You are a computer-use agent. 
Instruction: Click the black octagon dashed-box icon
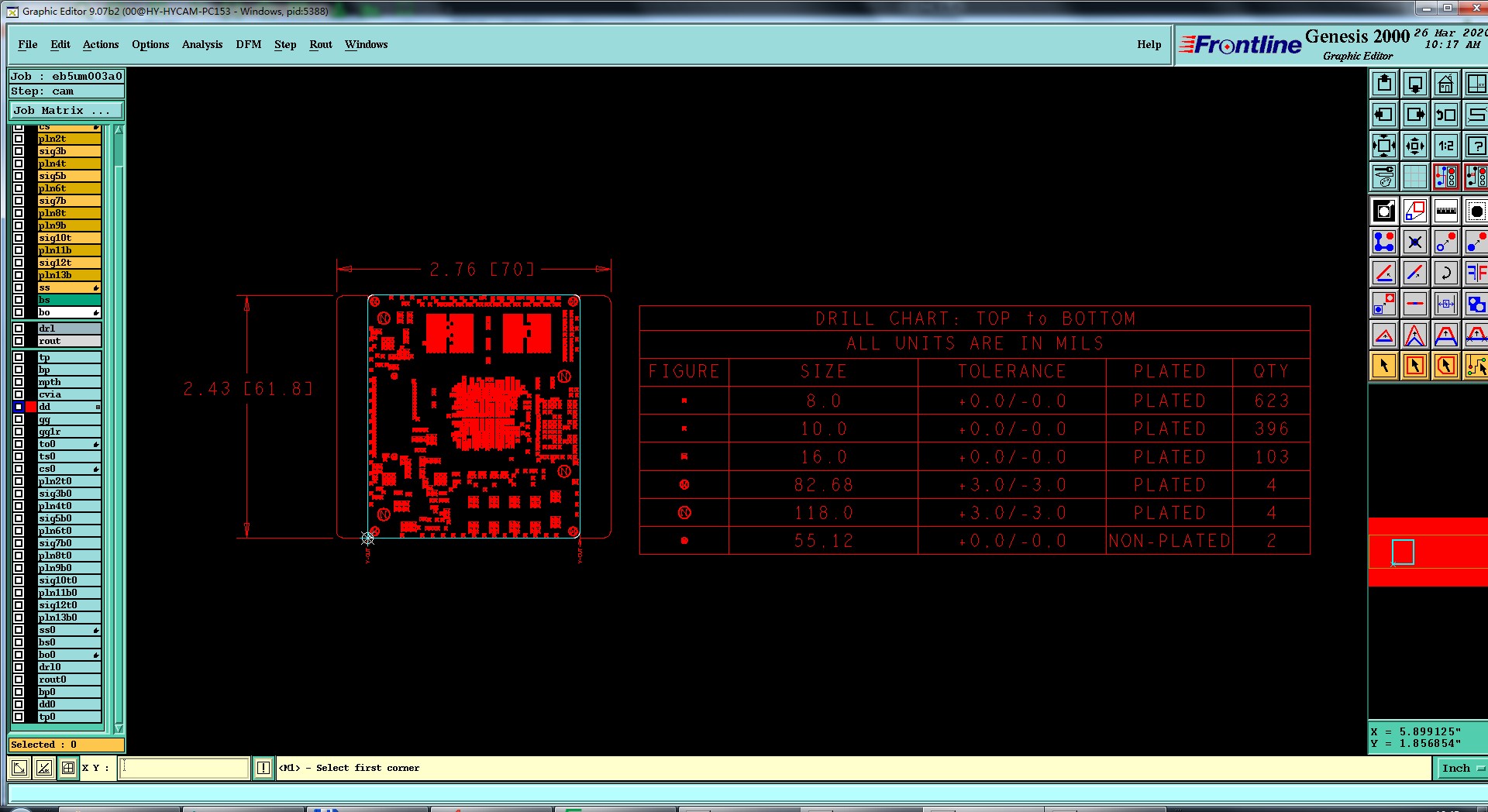[x=1476, y=211]
